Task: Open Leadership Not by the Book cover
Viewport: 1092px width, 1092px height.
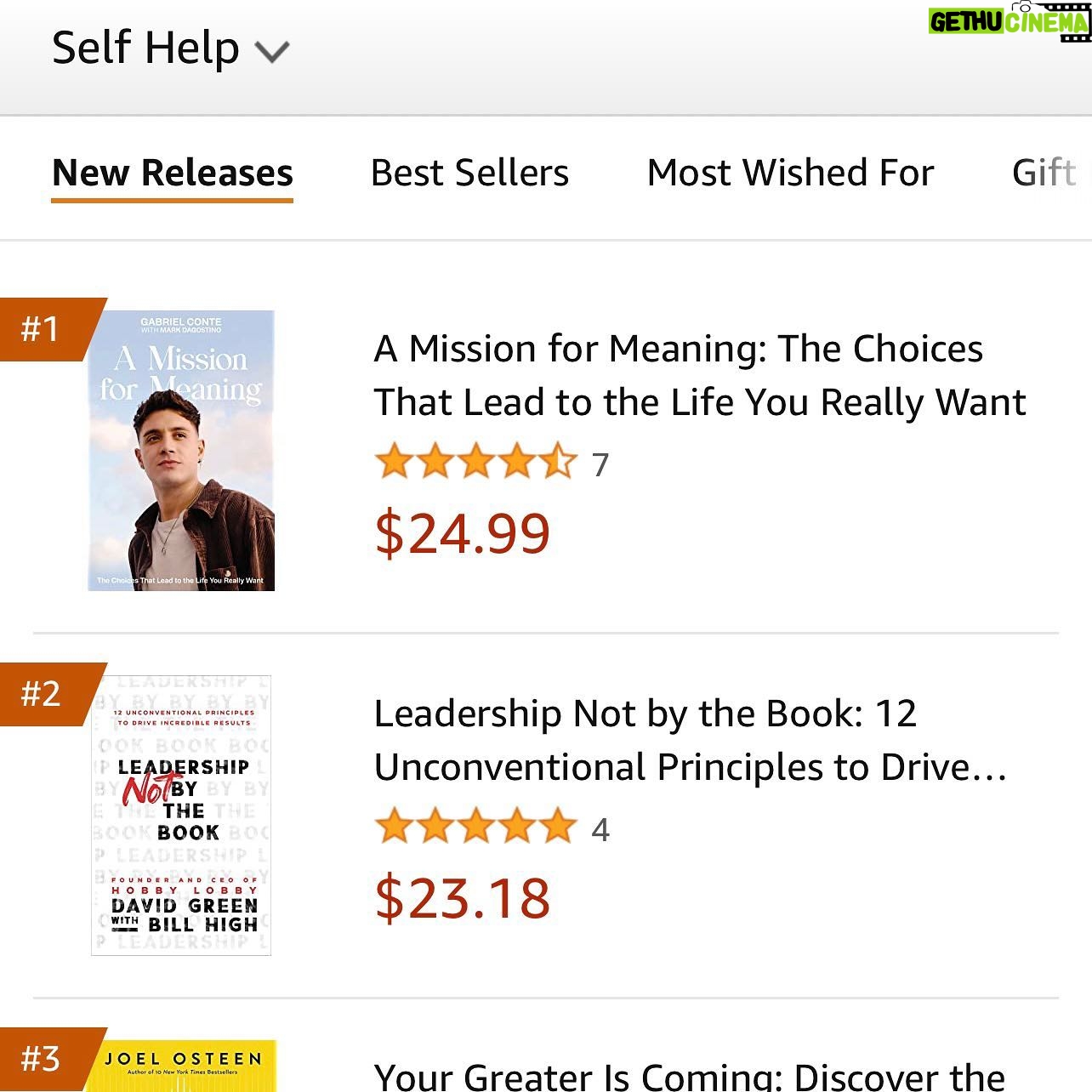Action: pyautogui.click(x=181, y=815)
